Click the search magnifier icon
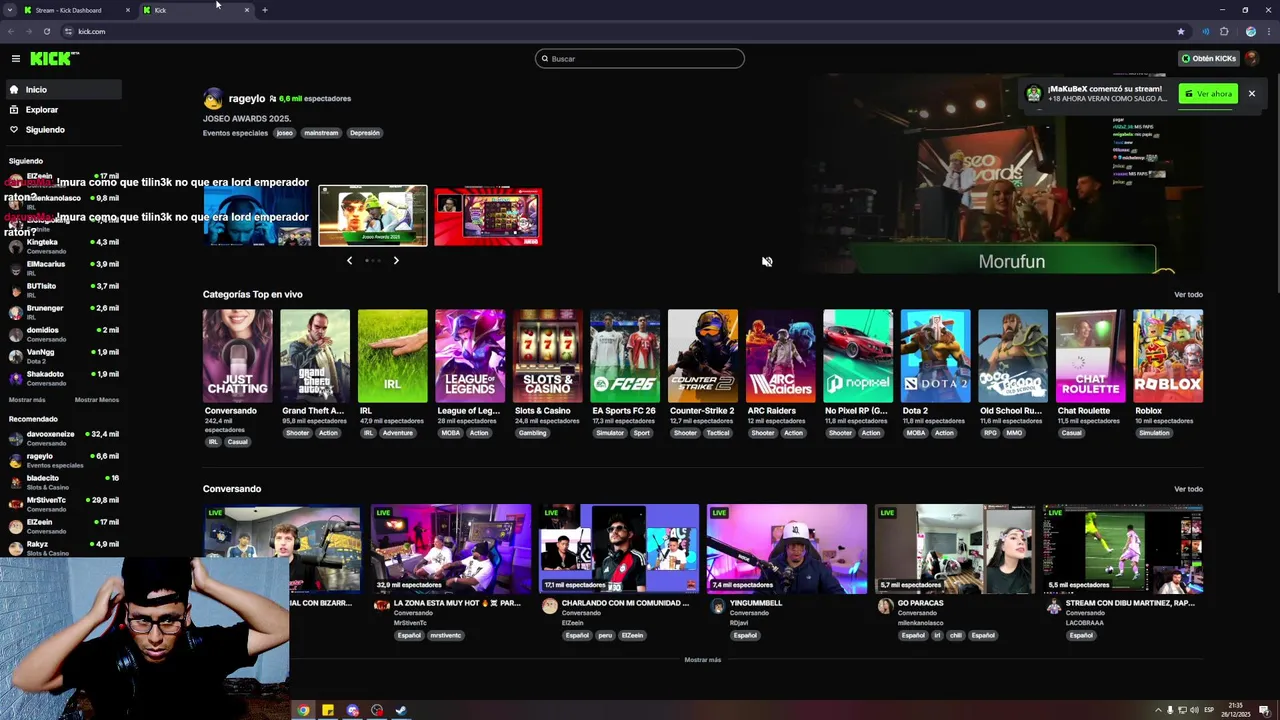1280x720 pixels. tap(545, 59)
